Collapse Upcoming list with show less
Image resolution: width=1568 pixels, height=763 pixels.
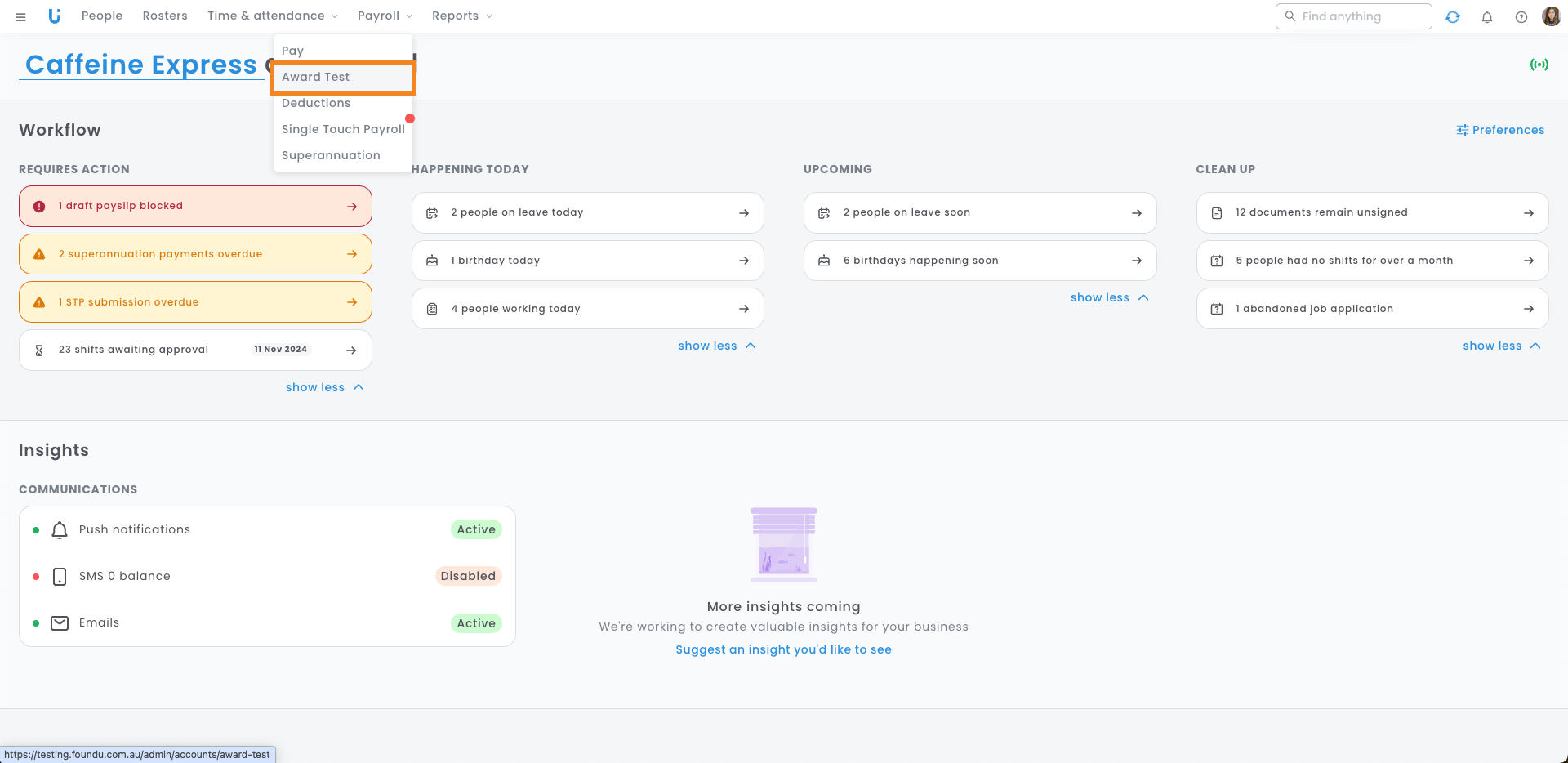click(1109, 297)
